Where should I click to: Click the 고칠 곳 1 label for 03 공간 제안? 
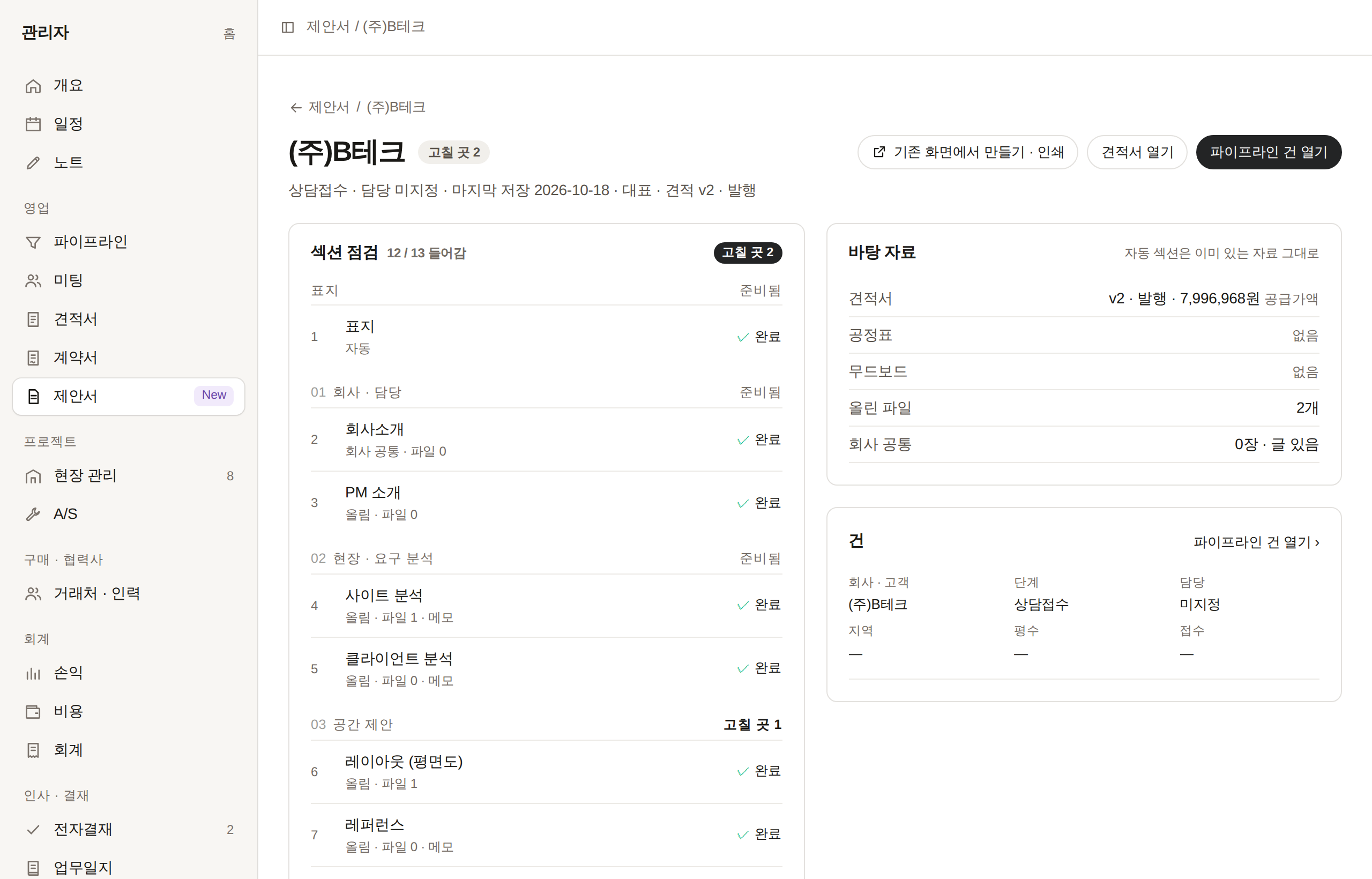click(x=752, y=725)
